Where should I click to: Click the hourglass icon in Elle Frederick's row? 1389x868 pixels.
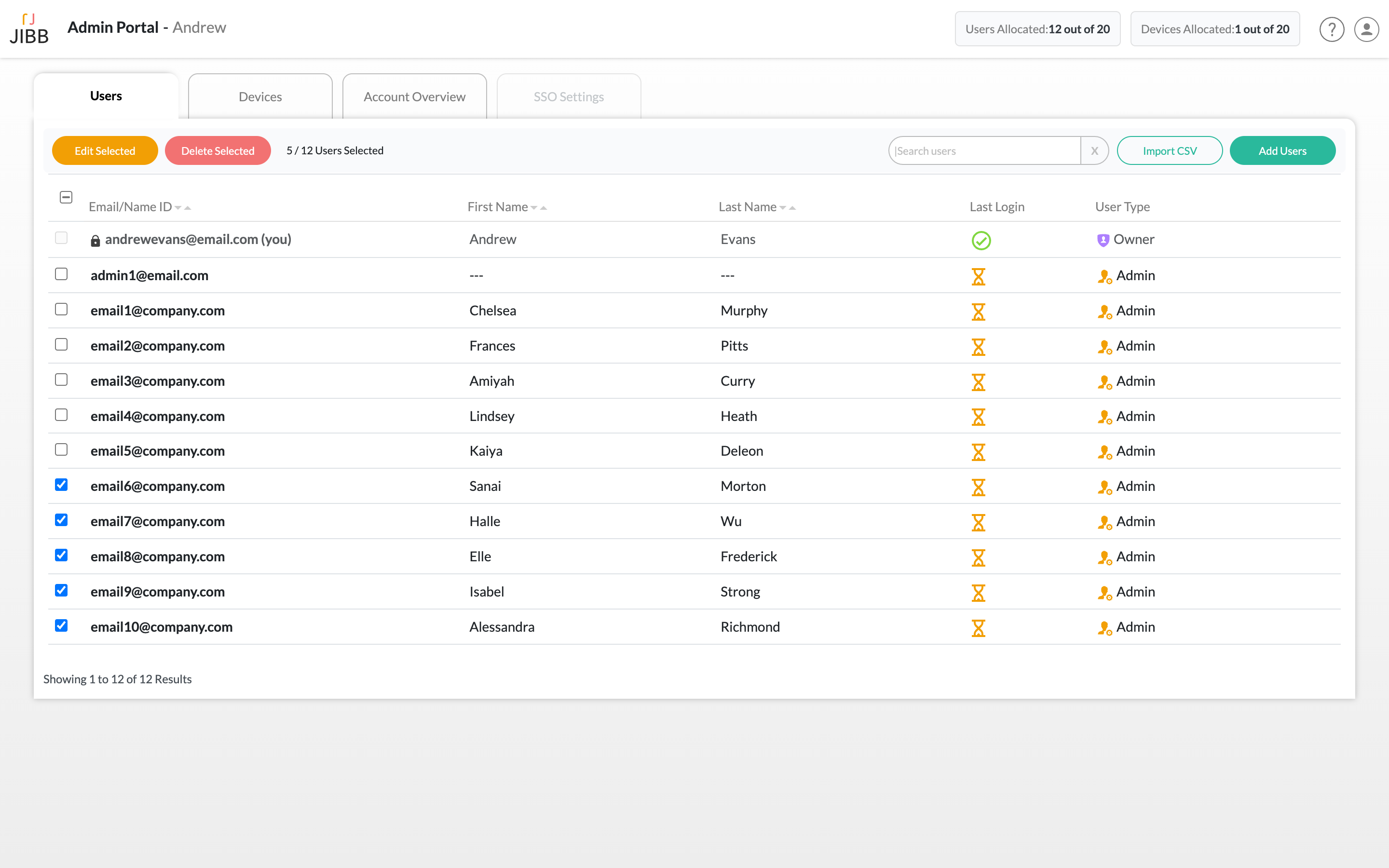pos(978,557)
